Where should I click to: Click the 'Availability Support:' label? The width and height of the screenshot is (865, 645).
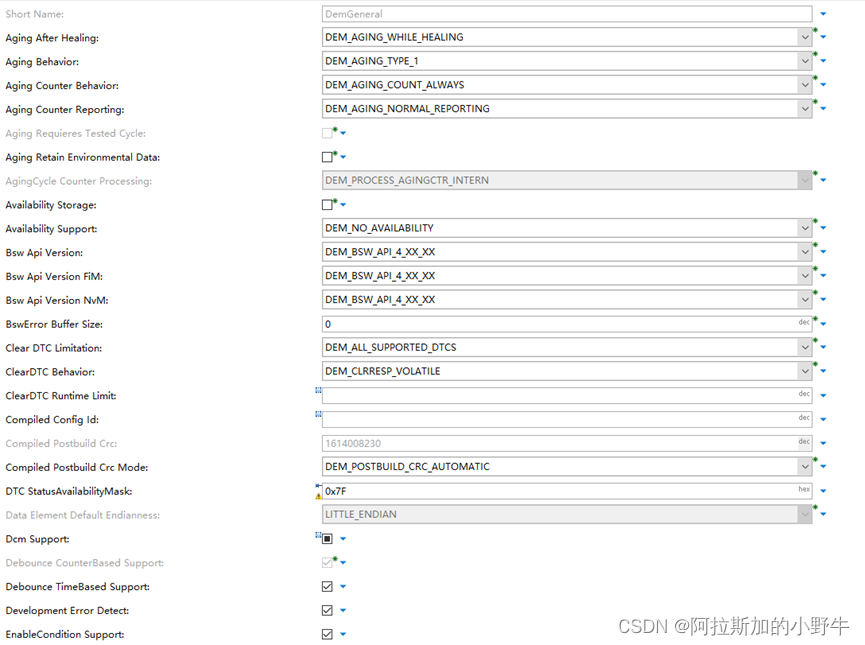coord(51,229)
